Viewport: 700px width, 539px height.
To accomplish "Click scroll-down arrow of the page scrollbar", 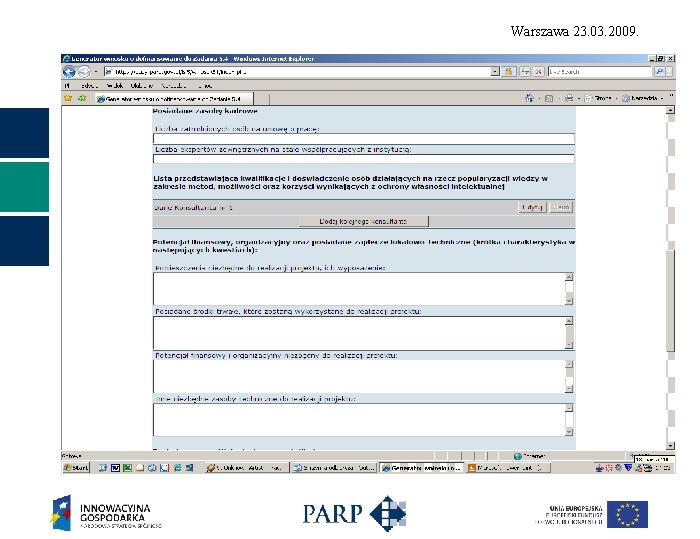I will [670, 445].
